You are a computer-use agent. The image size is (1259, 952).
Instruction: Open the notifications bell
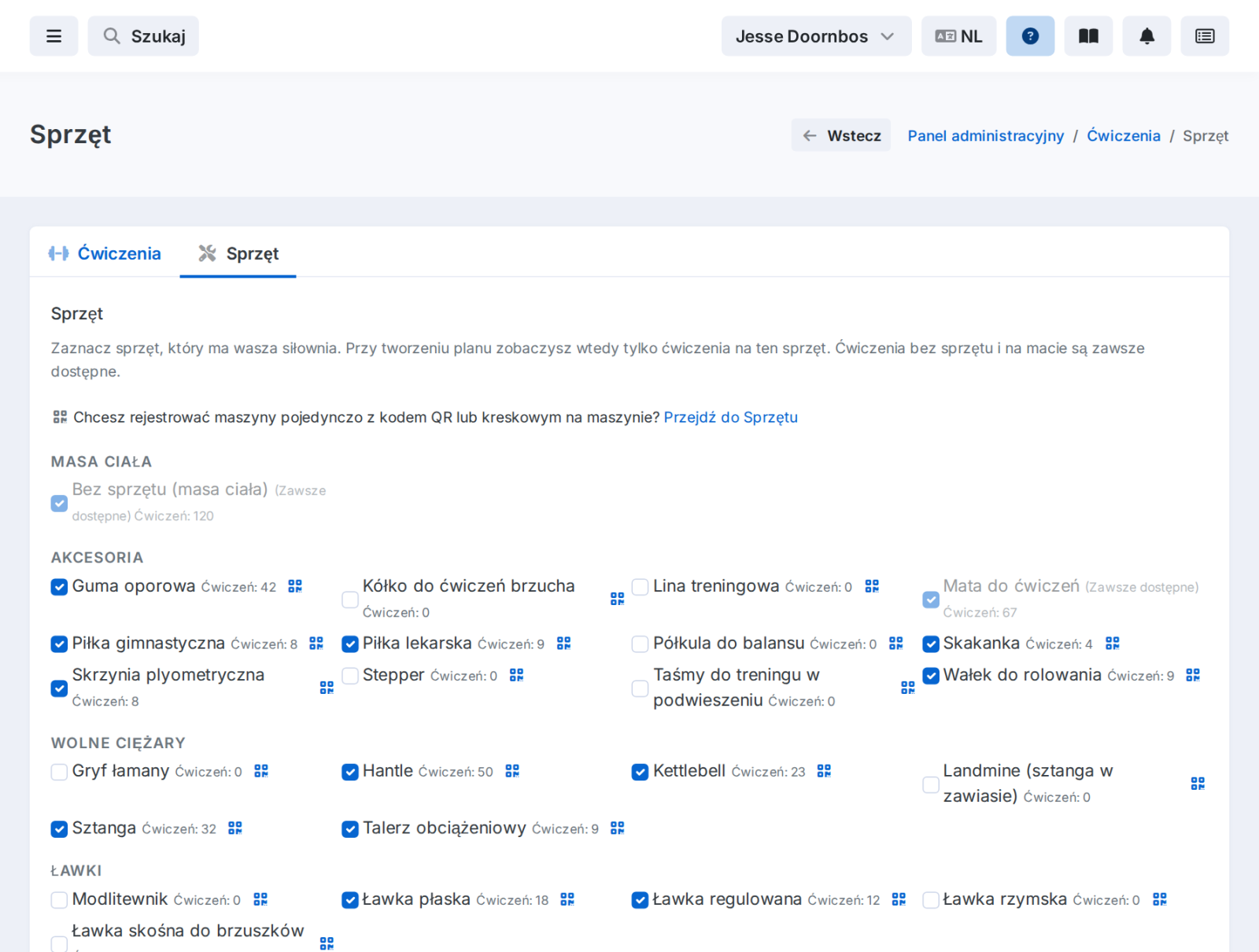[1146, 36]
